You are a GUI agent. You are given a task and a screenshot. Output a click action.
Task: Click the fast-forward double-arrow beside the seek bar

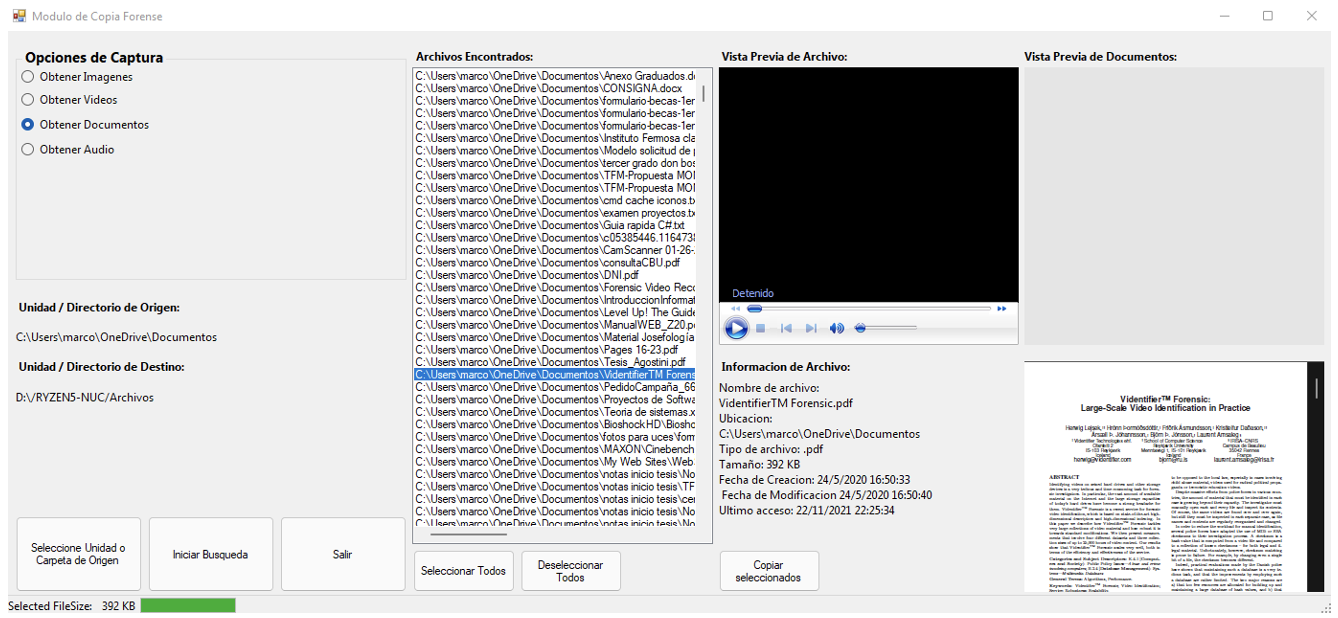[x=1001, y=309]
